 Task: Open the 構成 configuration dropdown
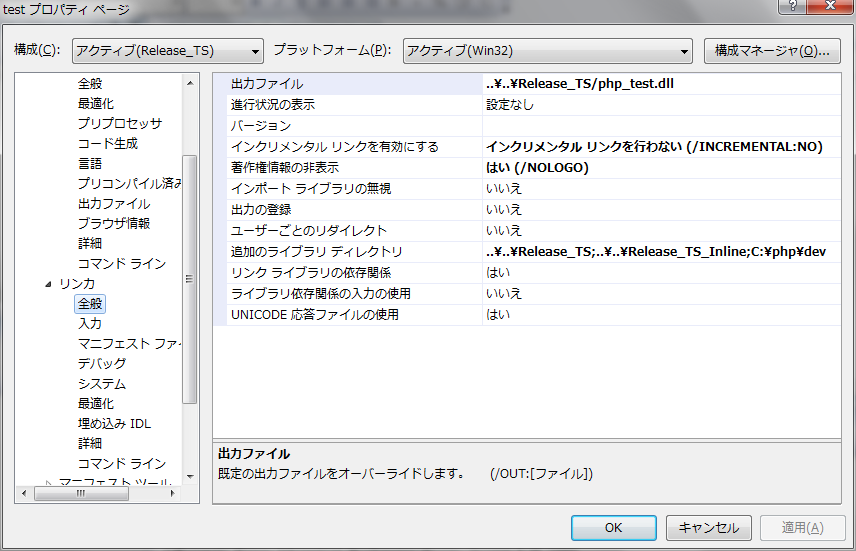coord(168,51)
